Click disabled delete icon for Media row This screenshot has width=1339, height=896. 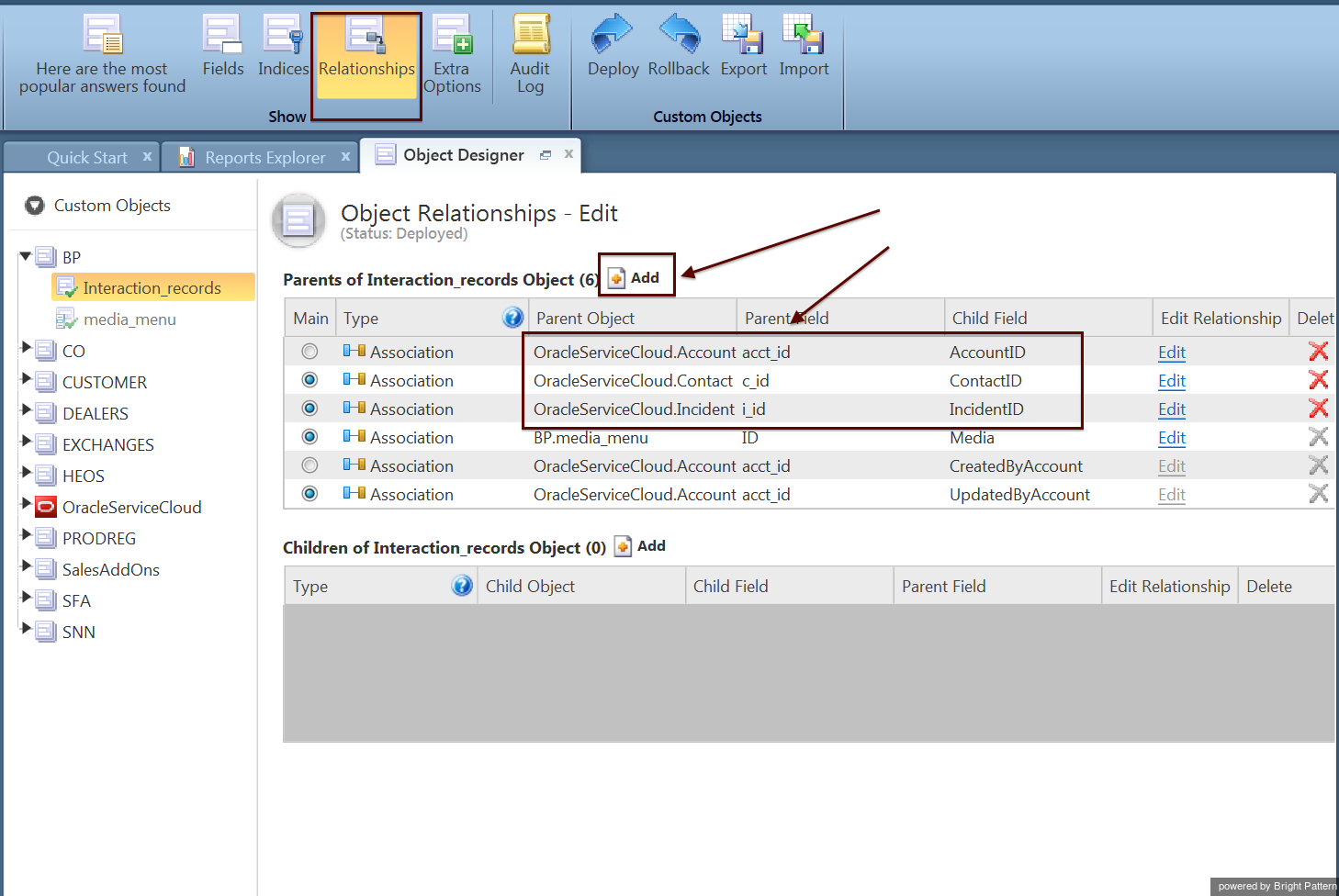(x=1318, y=437)
